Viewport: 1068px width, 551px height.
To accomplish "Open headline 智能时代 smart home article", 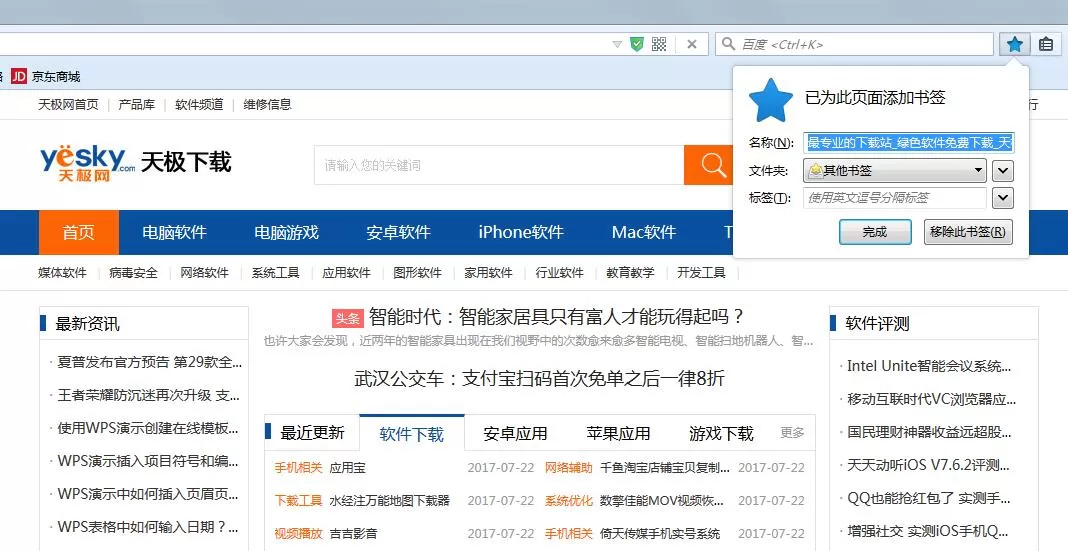I will (556, 317).
